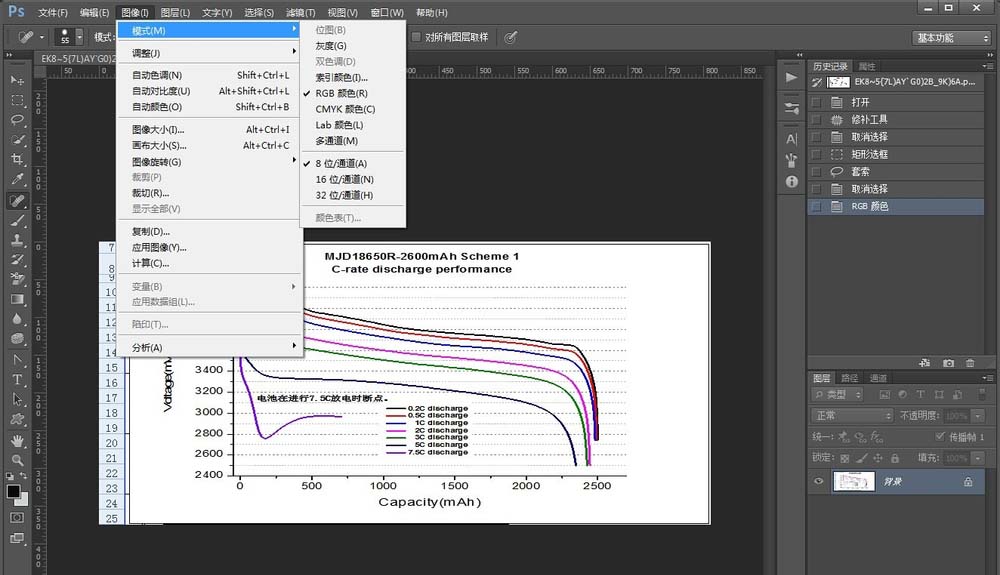
Task: Click the camera icon to create a history snapshot
Action: tap(948, 363)
